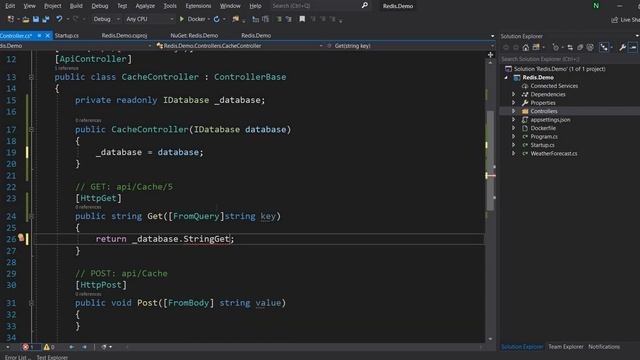Pin the Controller.cs editor tab
The height and width of the screenshot is (360, 640).
pyautogui.click(x=39, y=36)
